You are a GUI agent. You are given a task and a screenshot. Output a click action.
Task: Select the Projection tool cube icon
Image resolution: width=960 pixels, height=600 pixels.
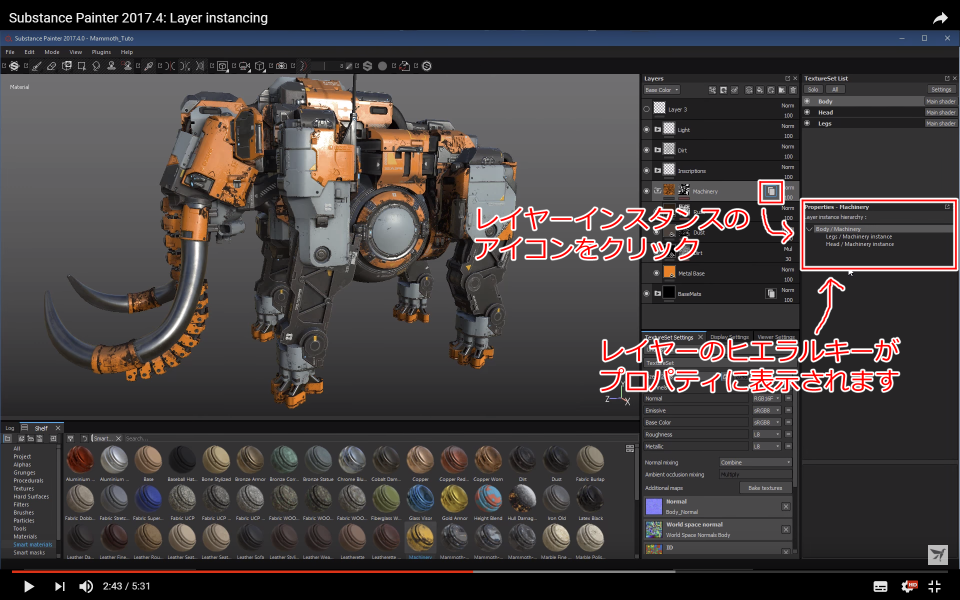pos(67,66)
